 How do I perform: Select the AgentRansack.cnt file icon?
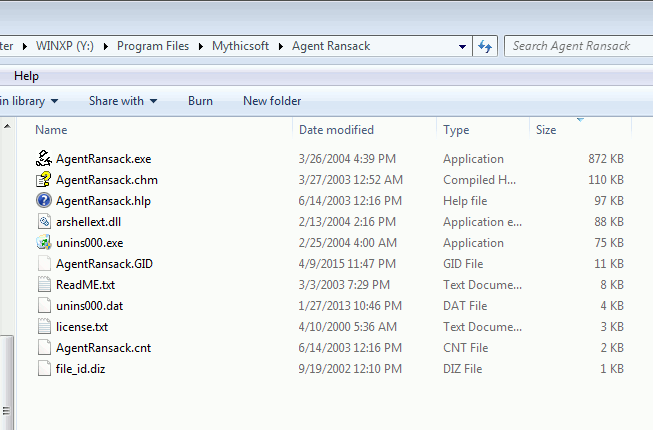tap(44, 348)
